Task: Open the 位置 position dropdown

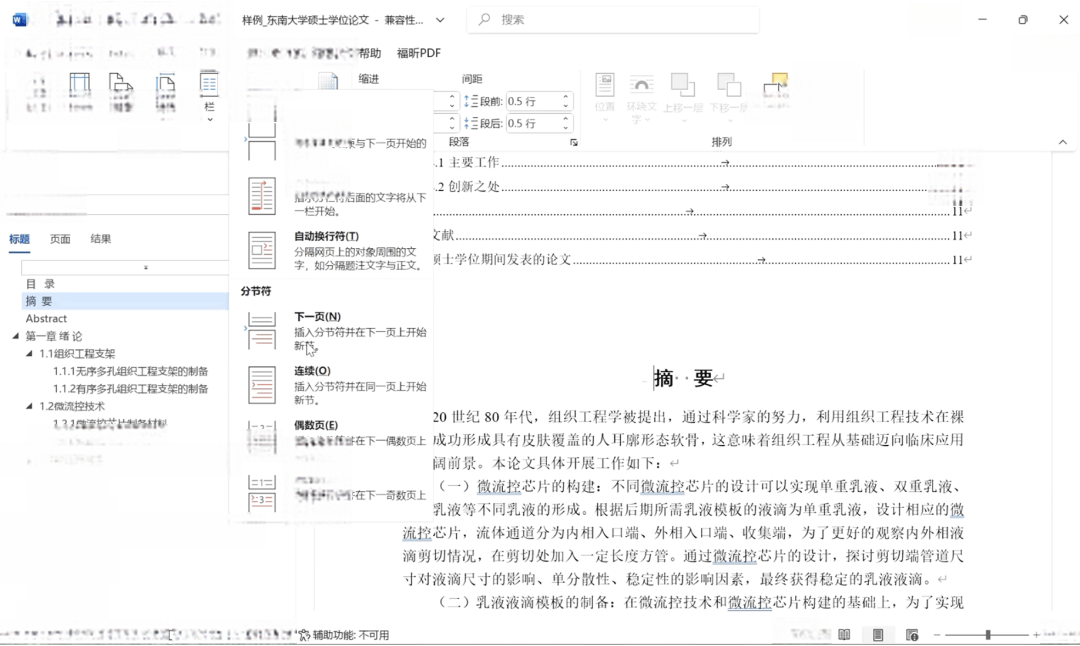Action: click(x=605, y=98)
